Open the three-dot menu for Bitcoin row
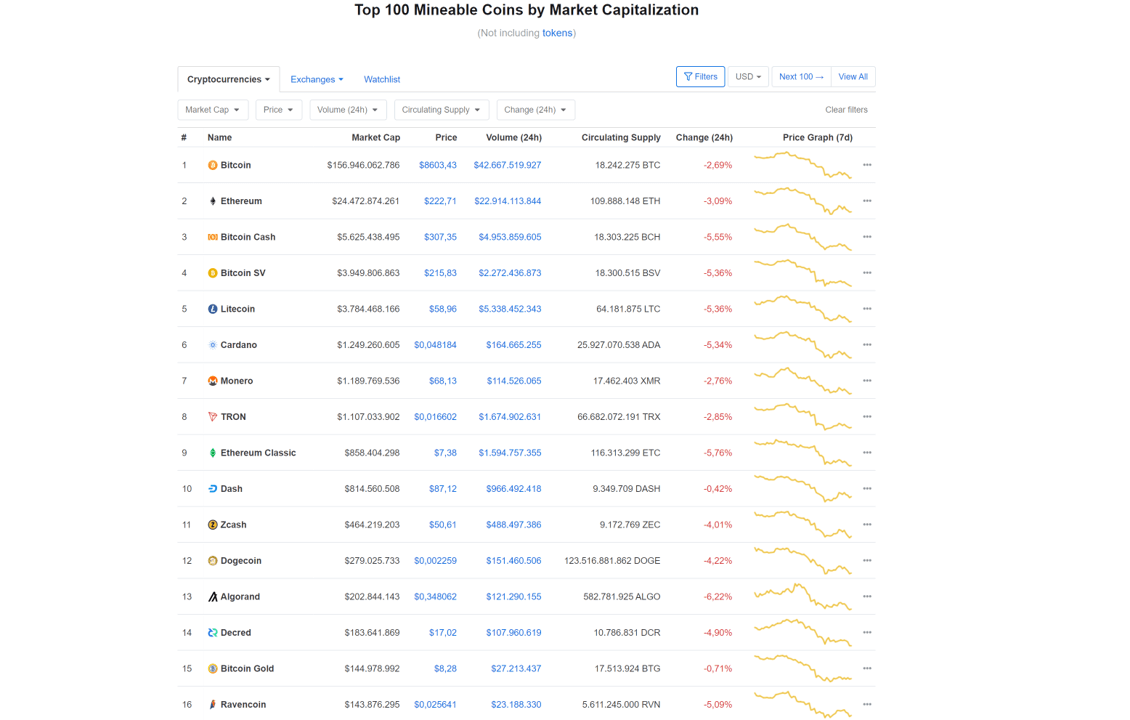Image resolution: width=1130 pixels, height=720 pixels. click(867, 165)
